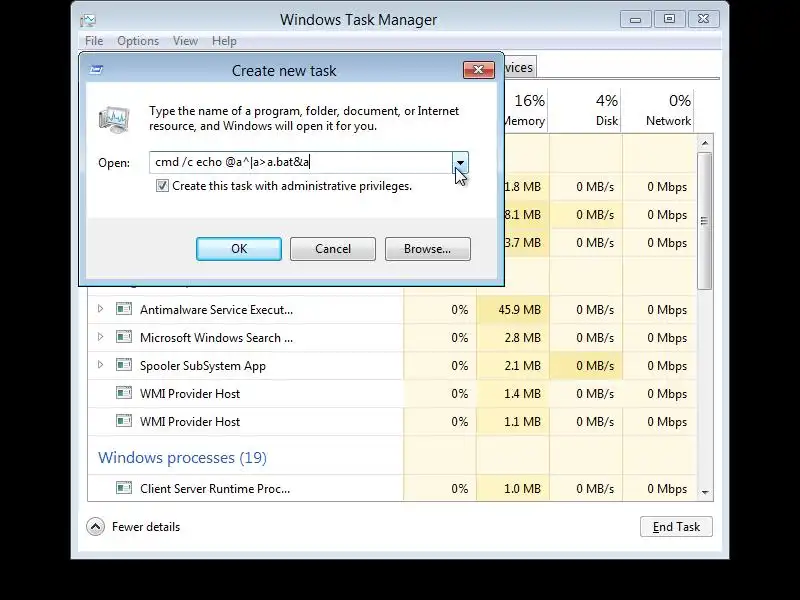Select the first WMI Provider Host row
Viewport: 800px width, 600px height.
point(392,394)
